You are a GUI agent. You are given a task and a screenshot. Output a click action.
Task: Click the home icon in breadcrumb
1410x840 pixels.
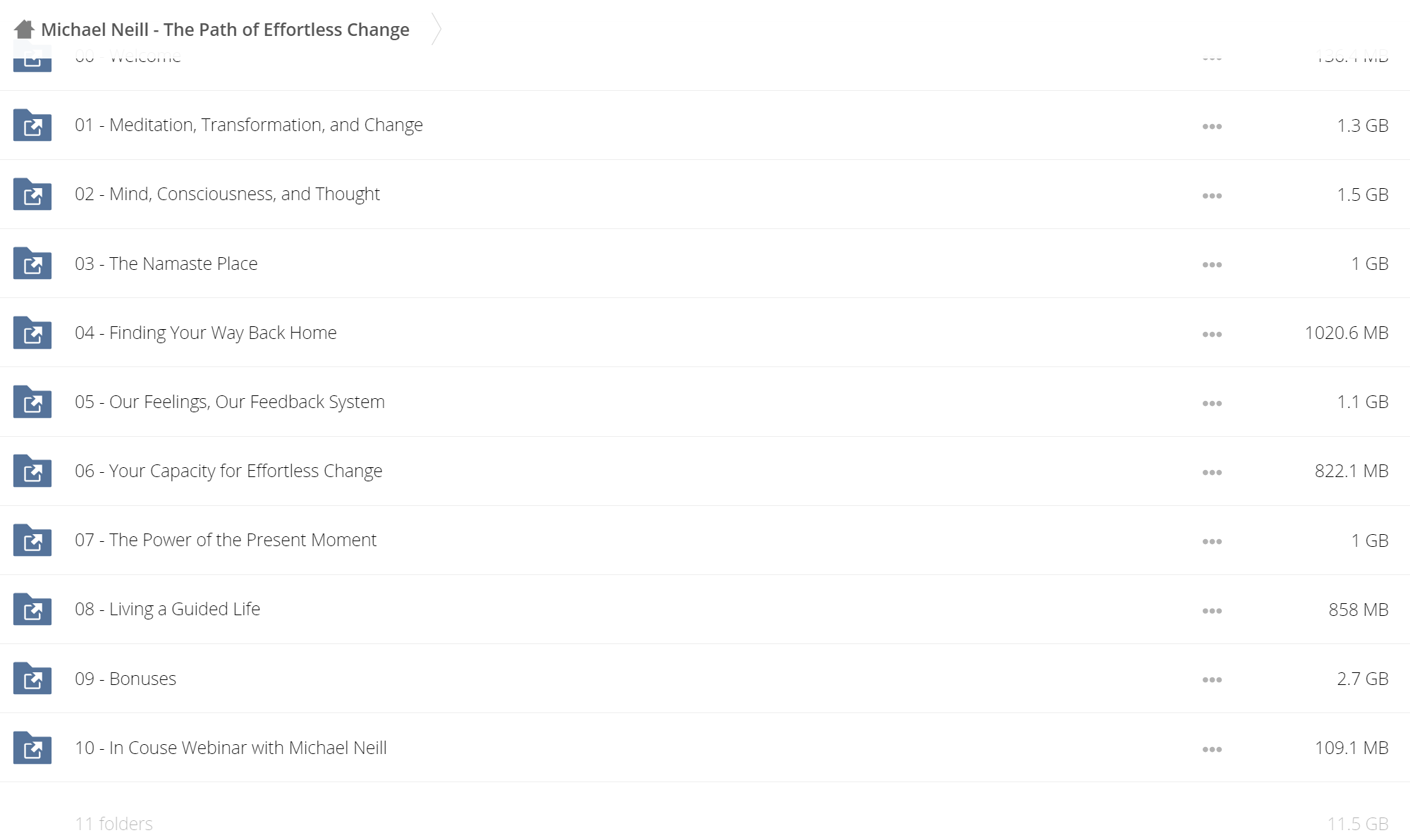coord(24,30)
